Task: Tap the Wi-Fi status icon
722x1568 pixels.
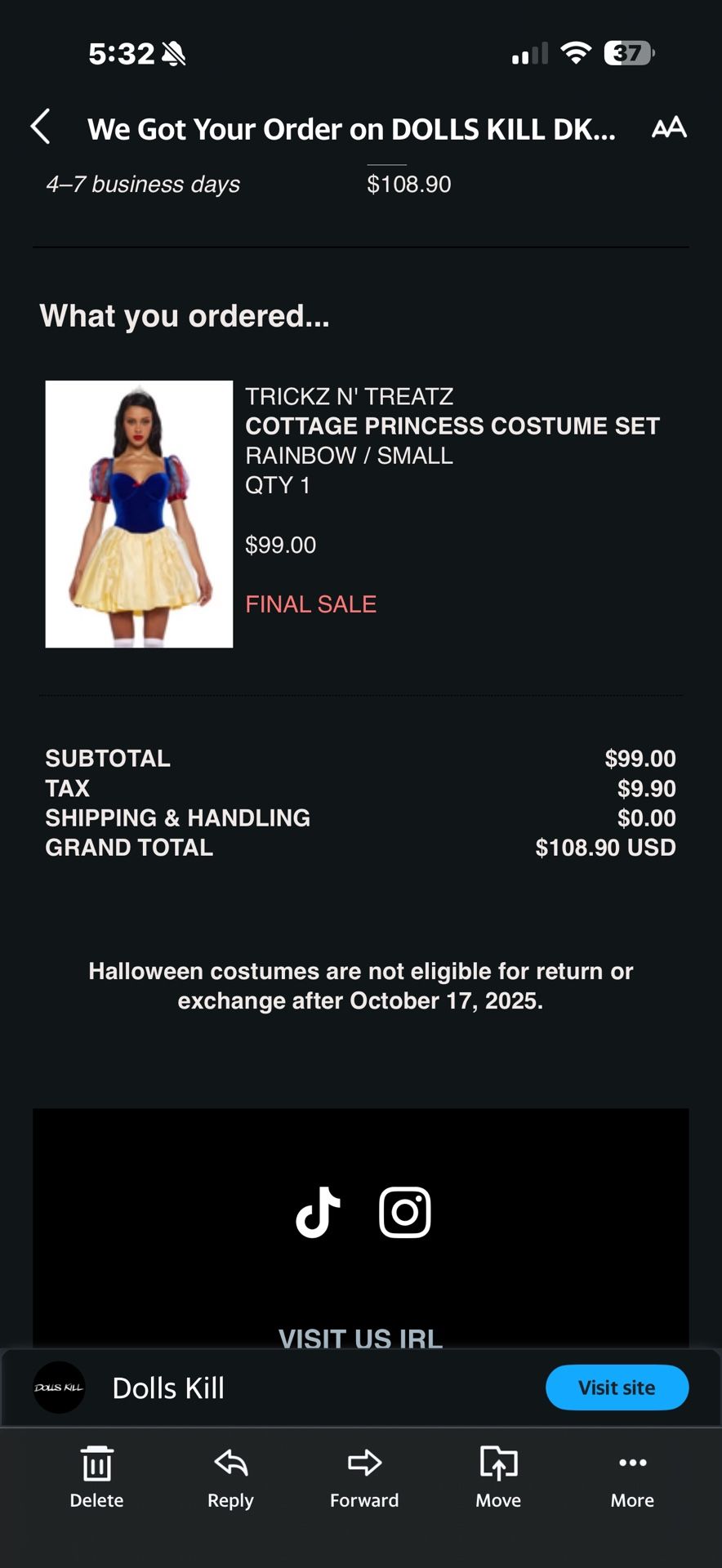Action: [576, 53]
